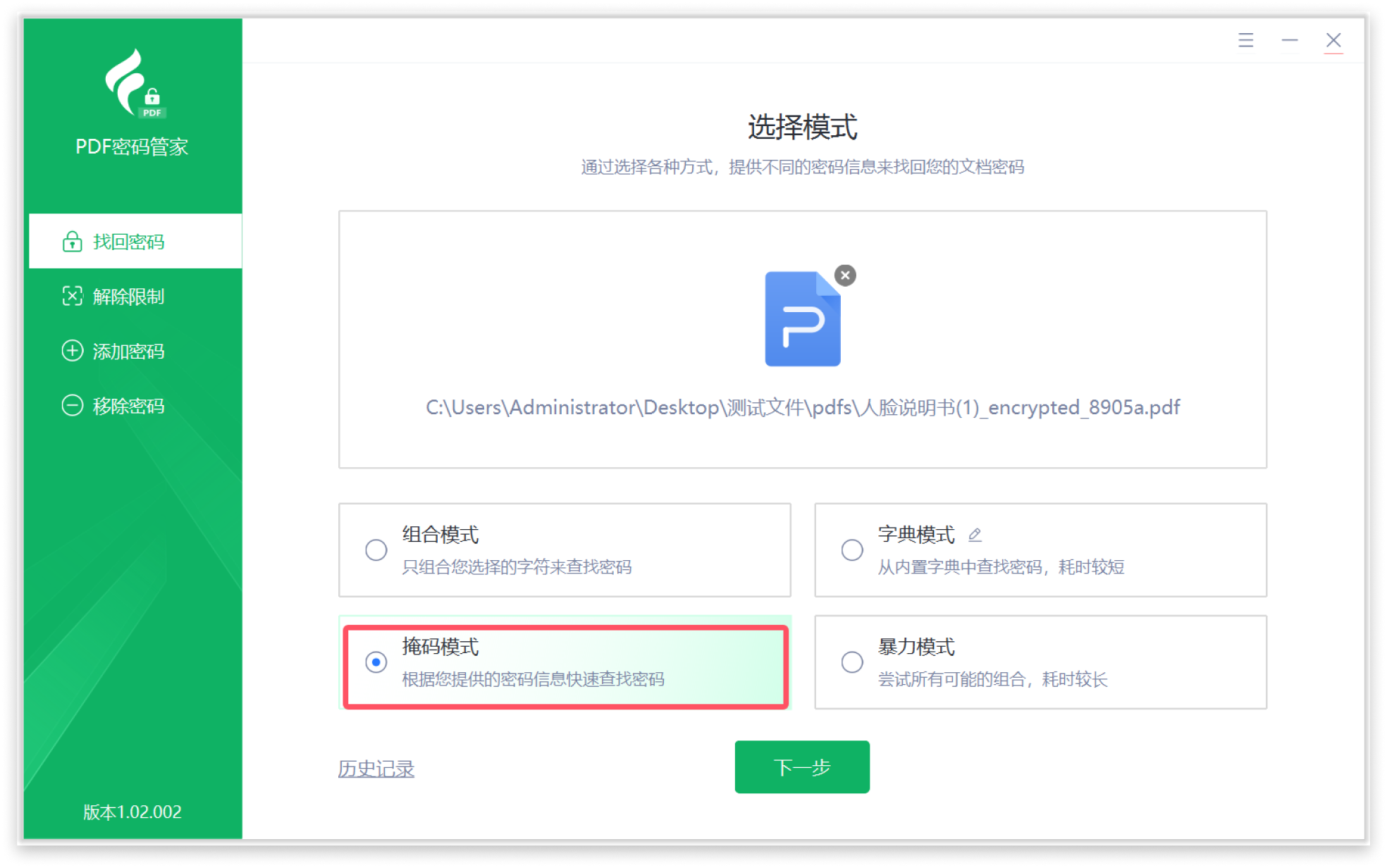
Task: Open the 历史记录 link
Action: point(376,769)
